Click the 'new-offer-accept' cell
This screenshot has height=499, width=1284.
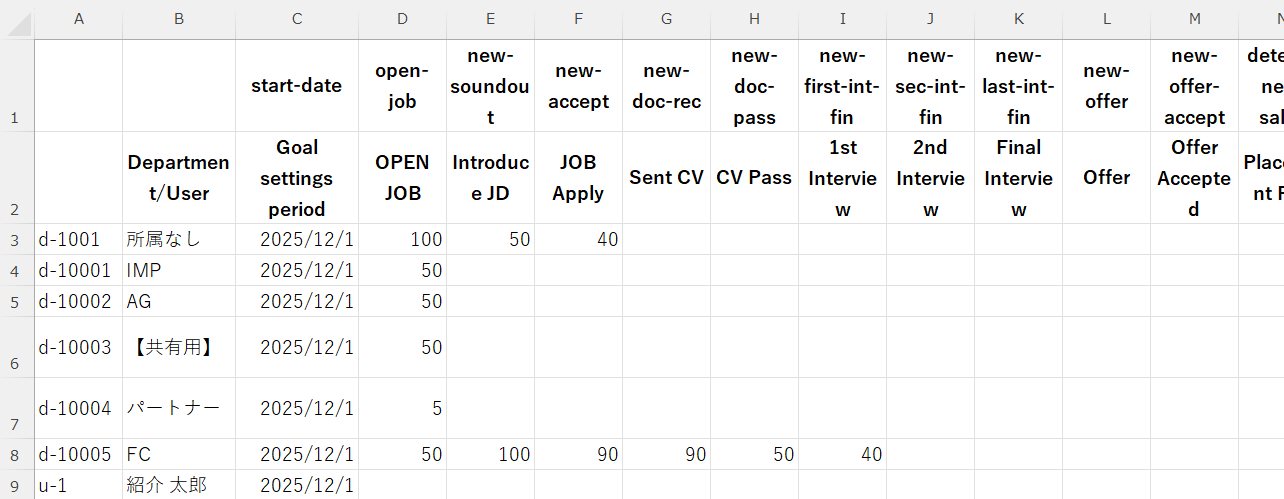[x=1194, y=86]
